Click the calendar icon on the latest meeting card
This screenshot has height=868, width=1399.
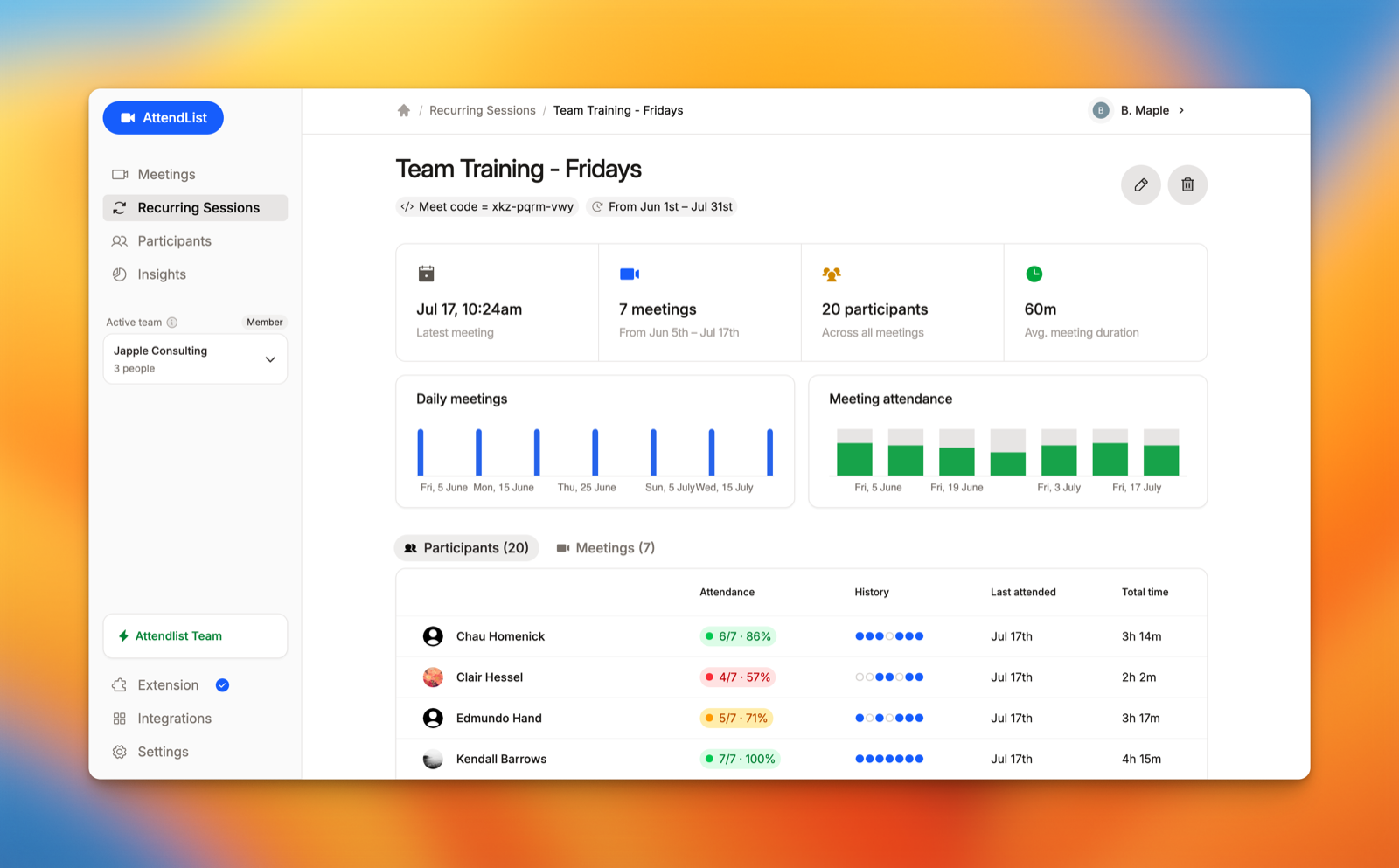coord(426,274)
